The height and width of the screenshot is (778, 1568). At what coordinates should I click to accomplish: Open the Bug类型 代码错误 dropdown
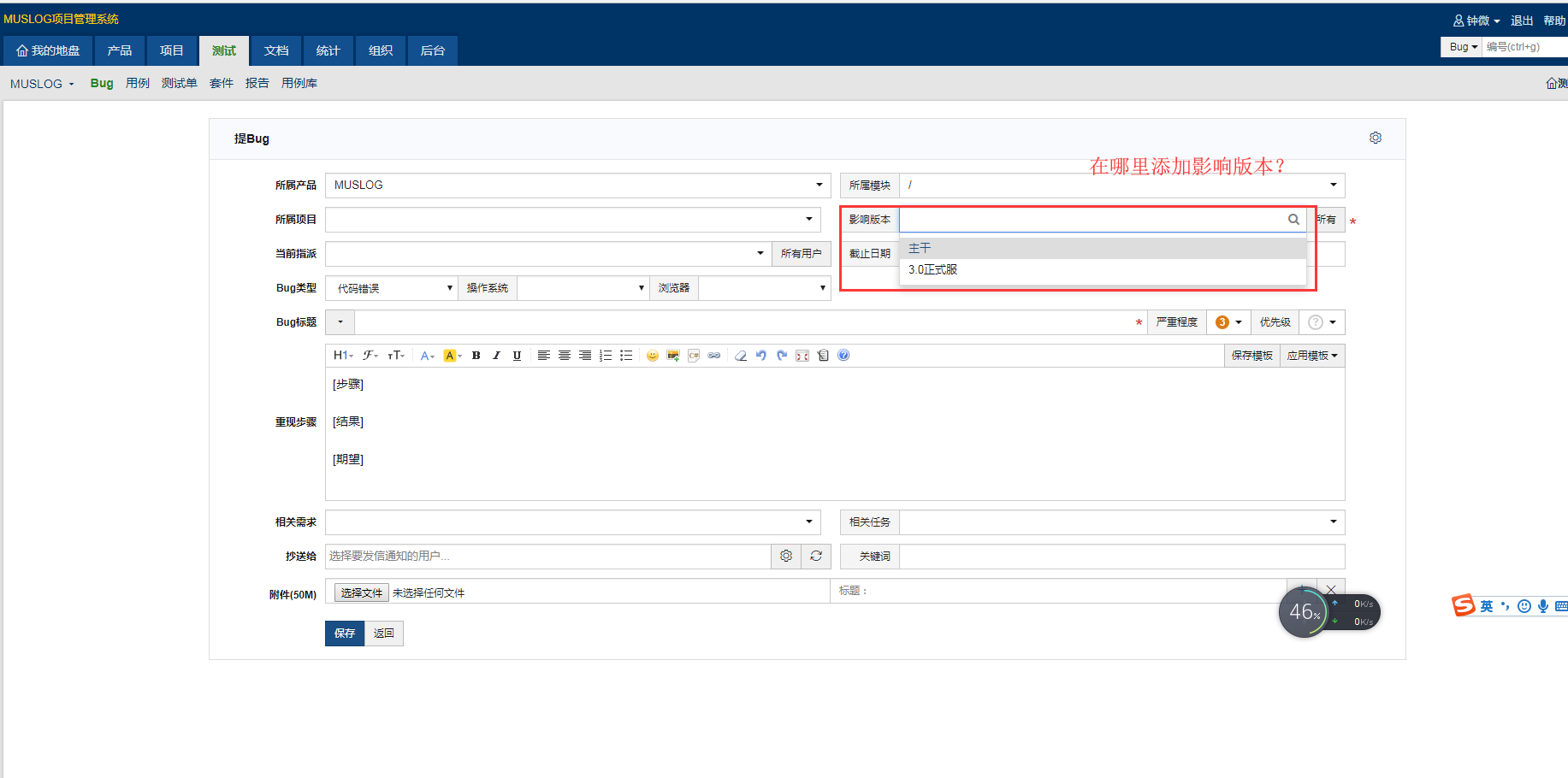[392, 289]
